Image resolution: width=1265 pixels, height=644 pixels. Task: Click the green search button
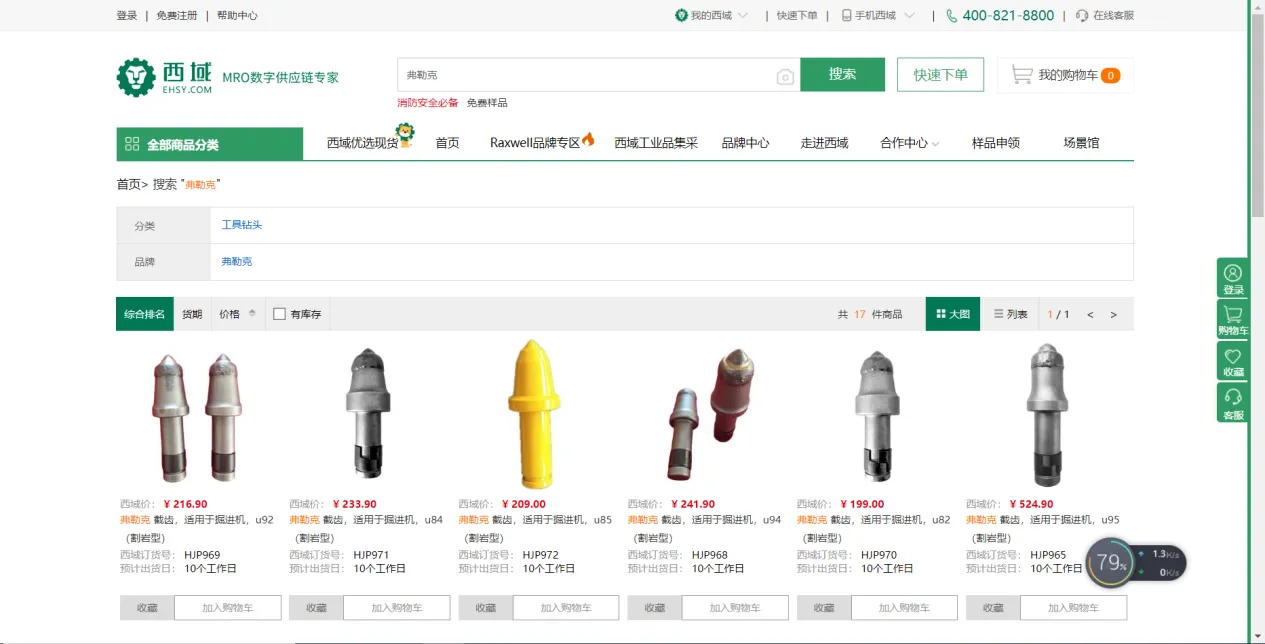[842, 75]
